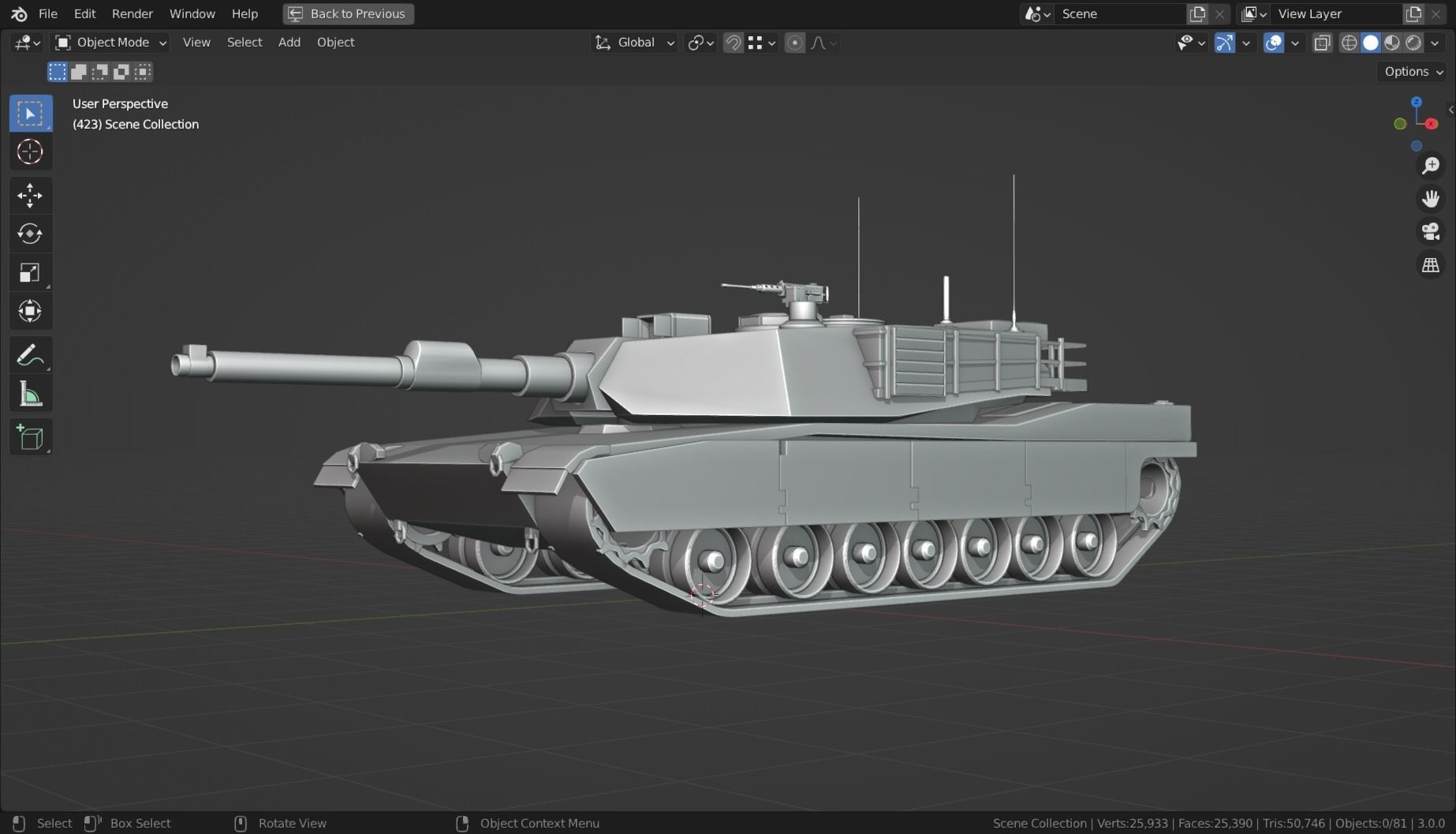Set selection mode to New

[58, 72]
